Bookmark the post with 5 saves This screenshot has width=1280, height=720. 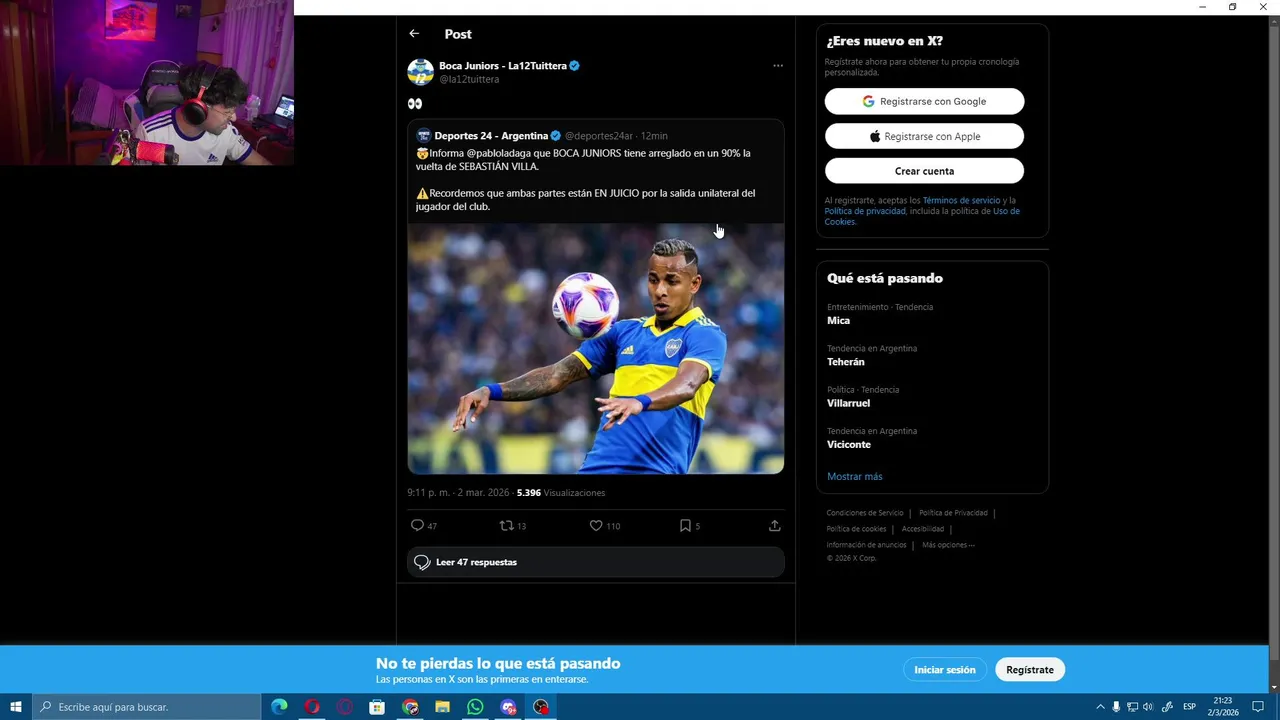685,526
